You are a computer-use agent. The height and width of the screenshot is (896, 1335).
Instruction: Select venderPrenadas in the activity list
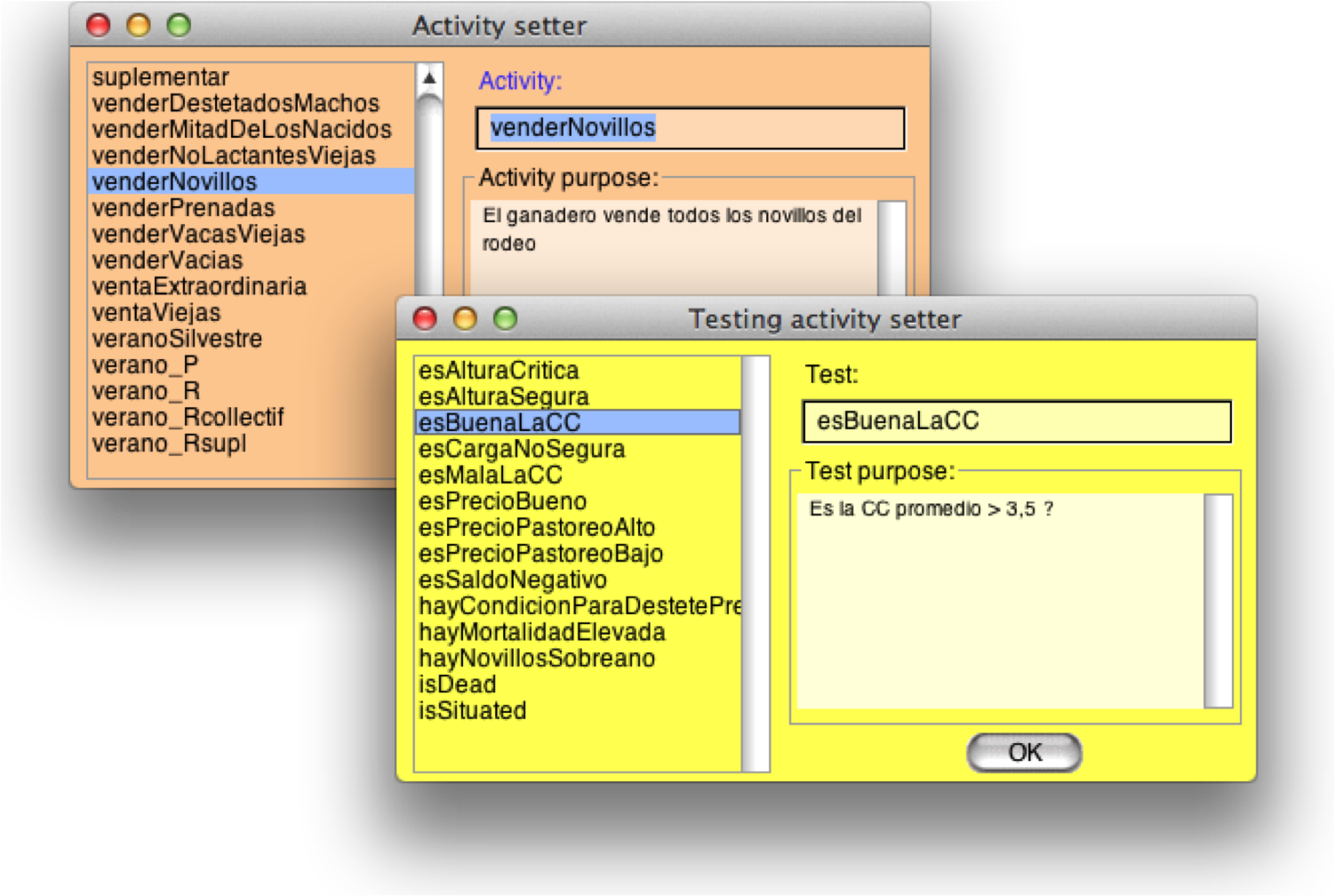[183, 208]
